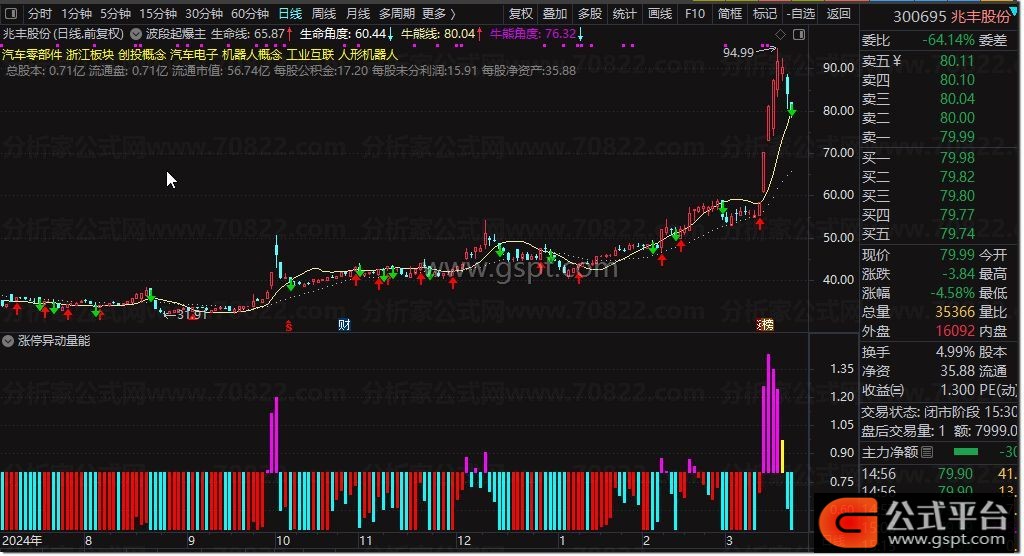
Task: Click the 外盘 value 16092
Action: point(955,331)
